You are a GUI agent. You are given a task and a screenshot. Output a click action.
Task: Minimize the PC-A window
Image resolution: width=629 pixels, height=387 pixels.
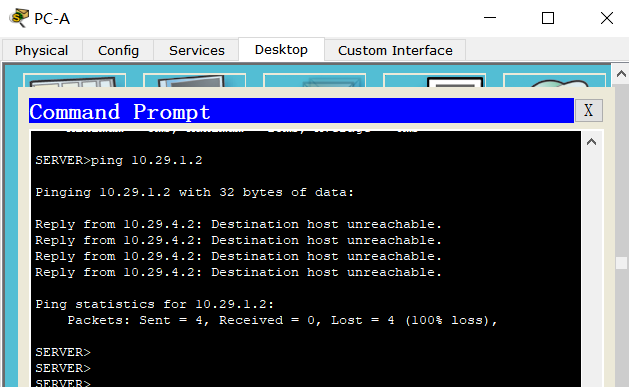[x=490, y=18]
